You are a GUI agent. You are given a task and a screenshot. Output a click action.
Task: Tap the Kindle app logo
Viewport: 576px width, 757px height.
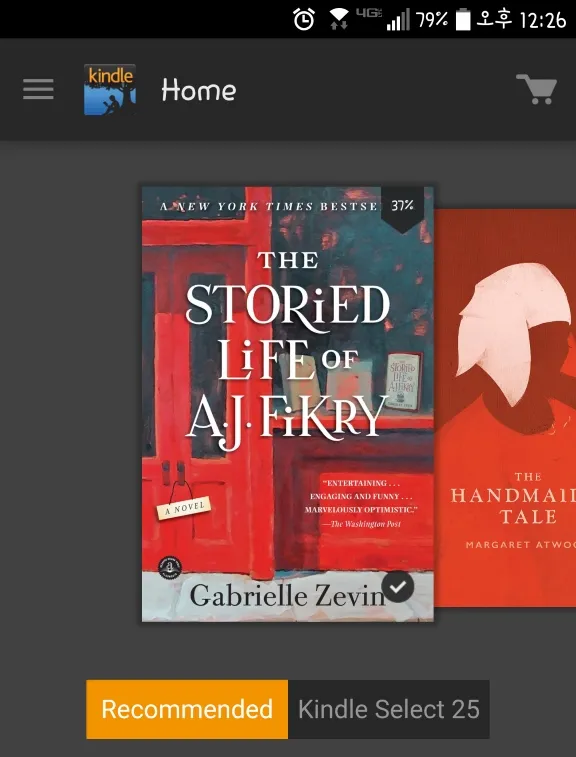(110, 90)
